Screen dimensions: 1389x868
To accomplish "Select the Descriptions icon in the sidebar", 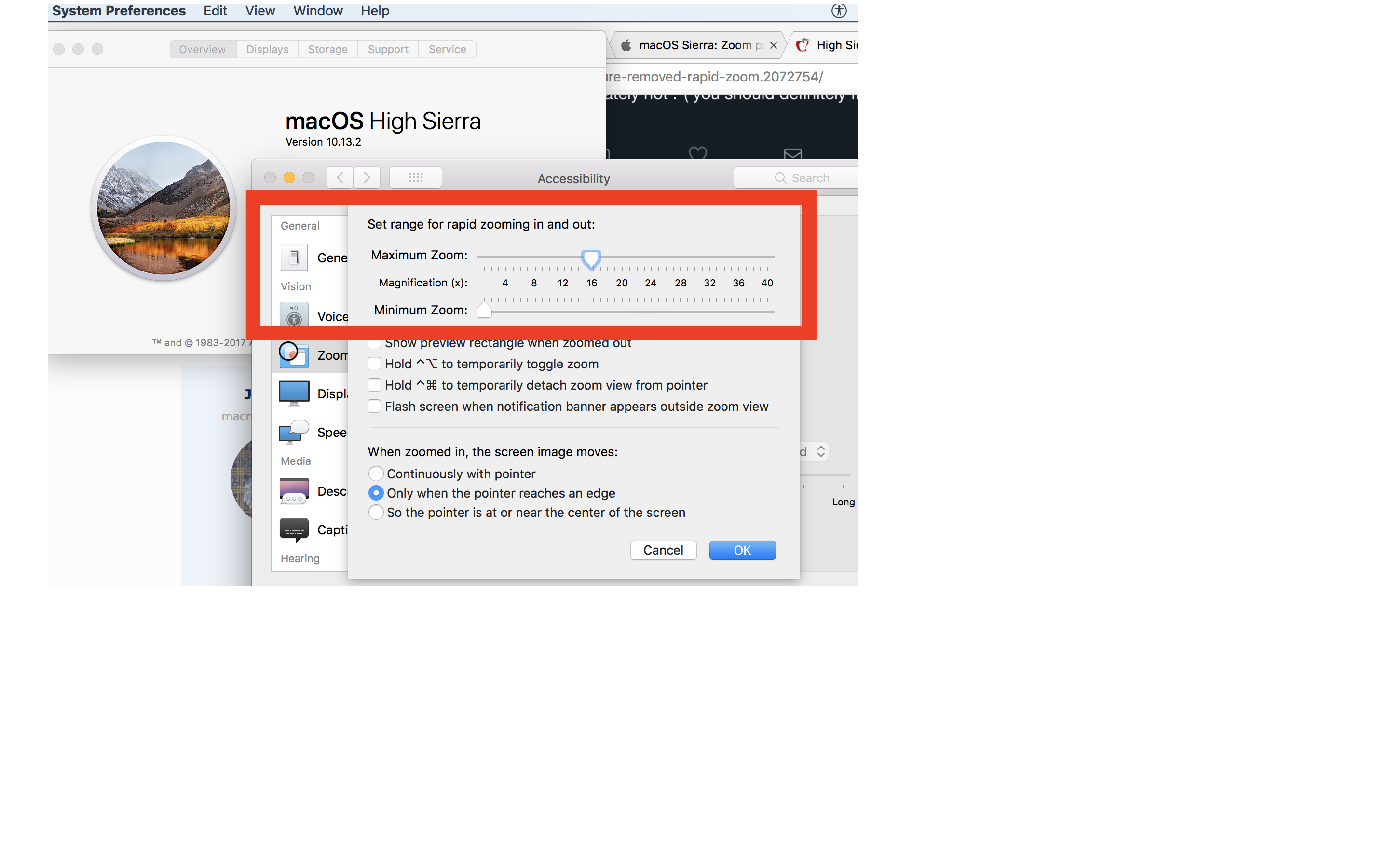I will 294,491.
